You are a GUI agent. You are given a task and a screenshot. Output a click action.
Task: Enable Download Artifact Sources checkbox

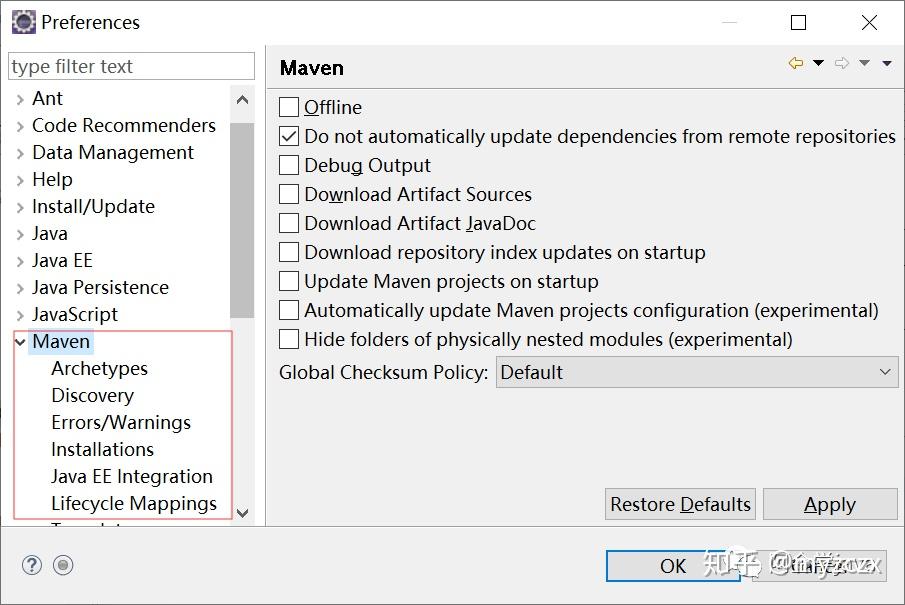pos(289,194)
